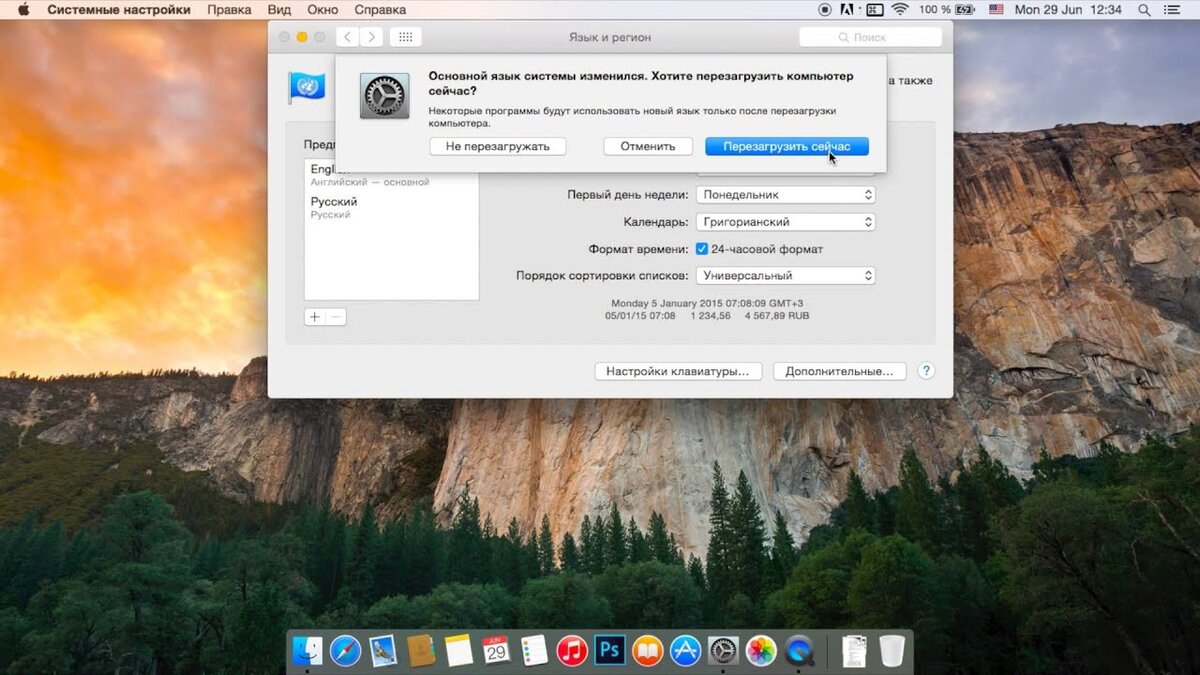Open the Apple menu
This screenshot has width=1200, height=675.
click(23, 10)
